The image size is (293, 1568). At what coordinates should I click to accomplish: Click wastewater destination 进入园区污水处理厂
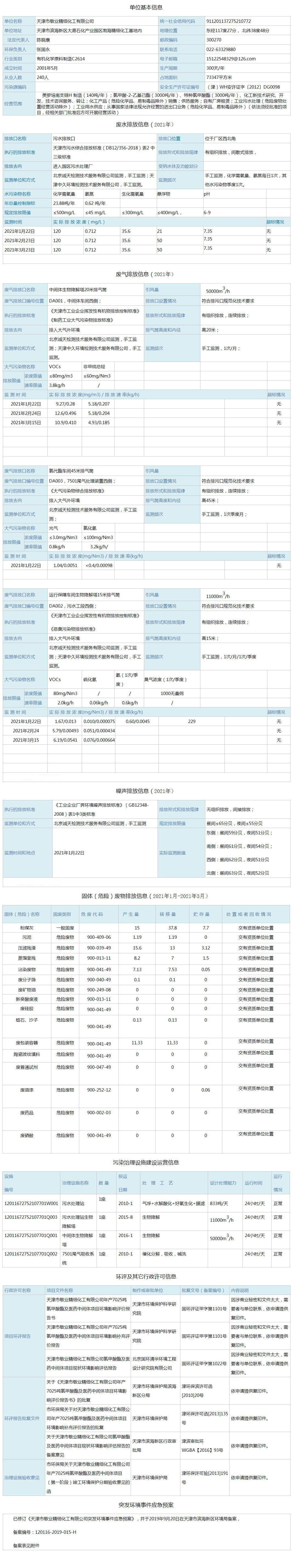pyautogui.click(x=73, y=166)
